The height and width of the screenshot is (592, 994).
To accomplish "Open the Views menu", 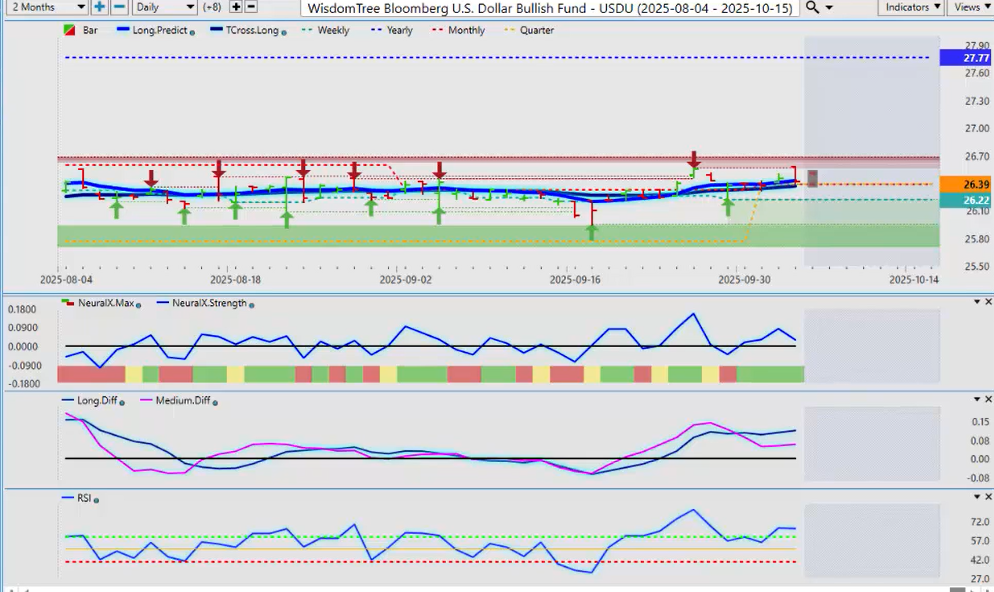I will (x=968, y=7).
